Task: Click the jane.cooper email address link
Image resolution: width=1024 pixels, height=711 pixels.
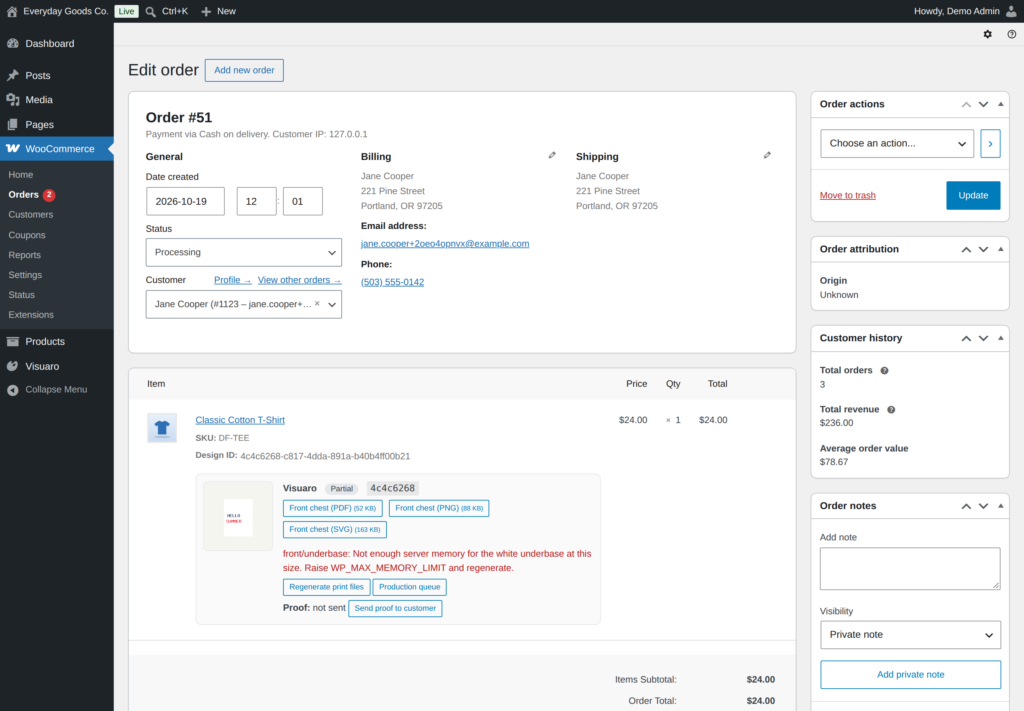Action: (x=445, y=244)
